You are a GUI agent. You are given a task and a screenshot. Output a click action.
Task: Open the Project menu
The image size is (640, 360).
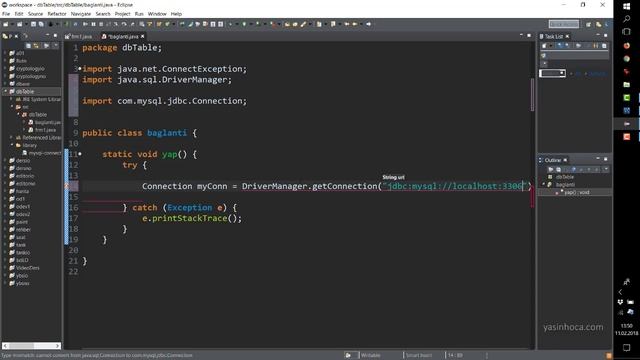(x=122, y=14)
